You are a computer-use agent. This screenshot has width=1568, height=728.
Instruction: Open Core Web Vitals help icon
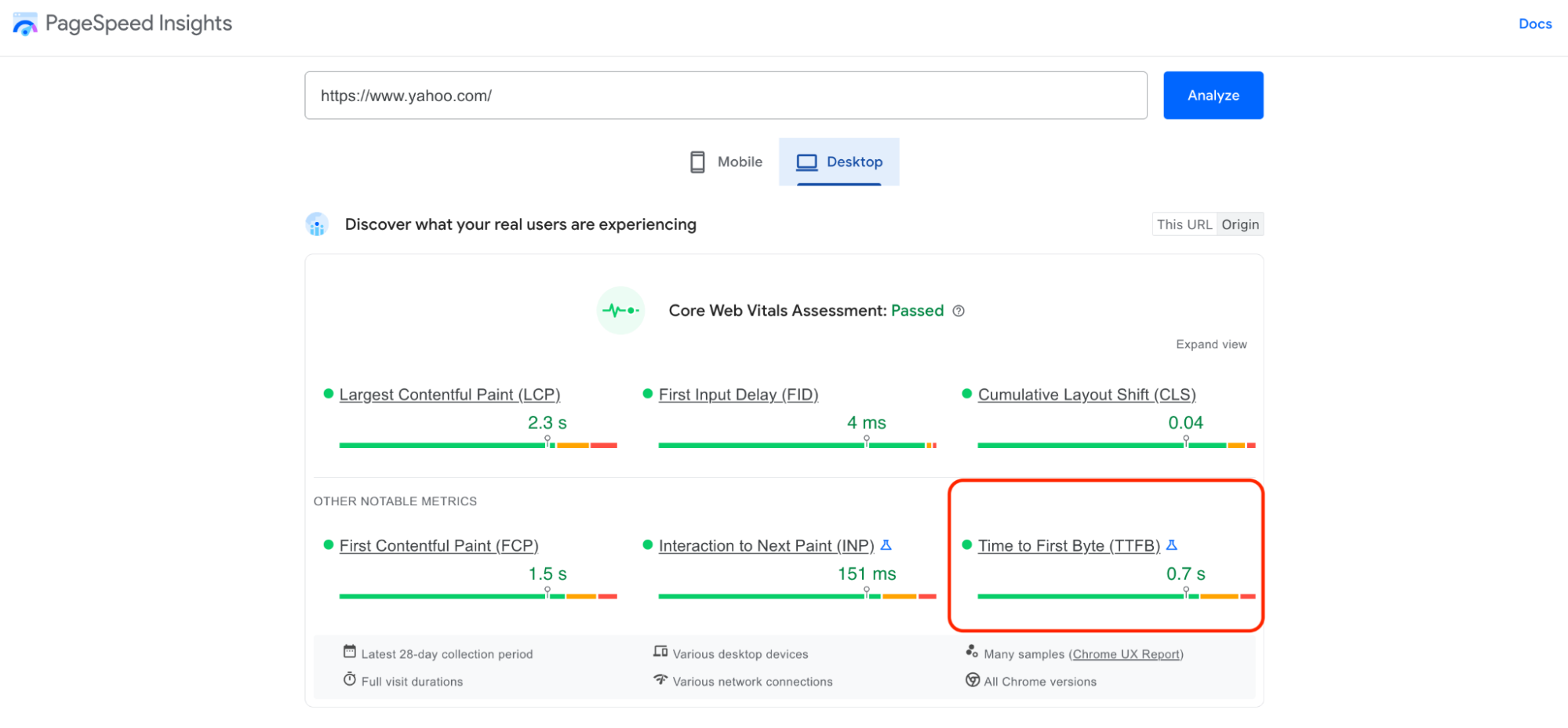[959, 311]
